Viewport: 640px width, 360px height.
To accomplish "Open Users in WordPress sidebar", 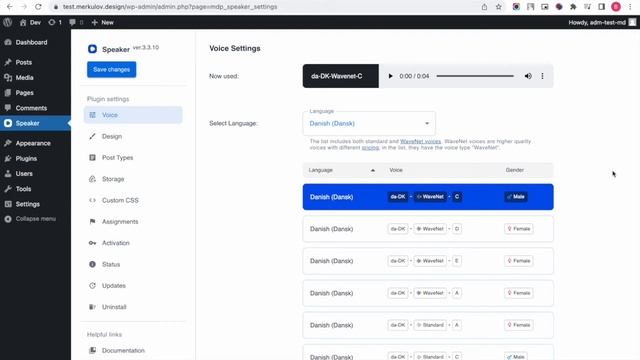I will click(x=36, y=173).
